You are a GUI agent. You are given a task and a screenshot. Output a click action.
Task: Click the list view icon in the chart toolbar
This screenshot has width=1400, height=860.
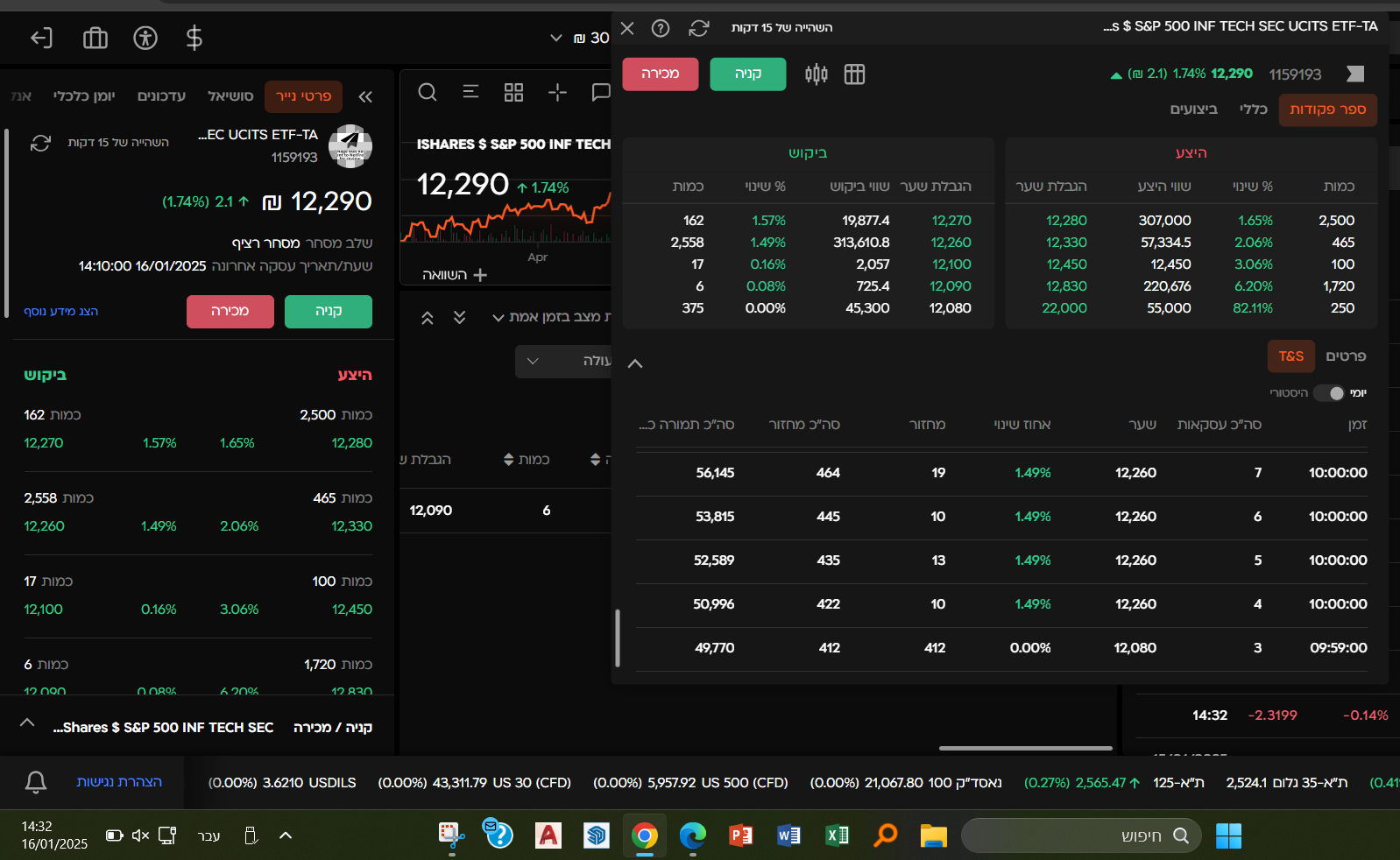(470, 91)
